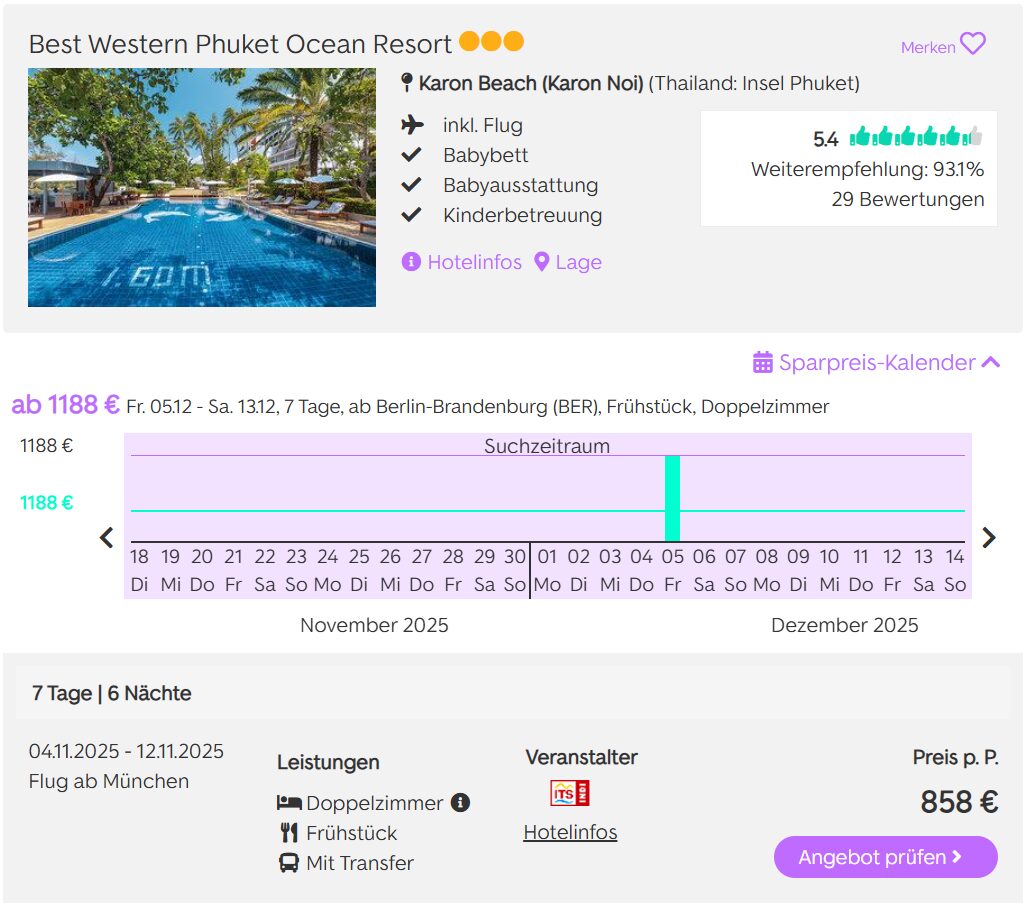The image size is (1027, 905).
Task: Select date 13 Sa in December
Action: pyautogui.click(x=923, y=570)
